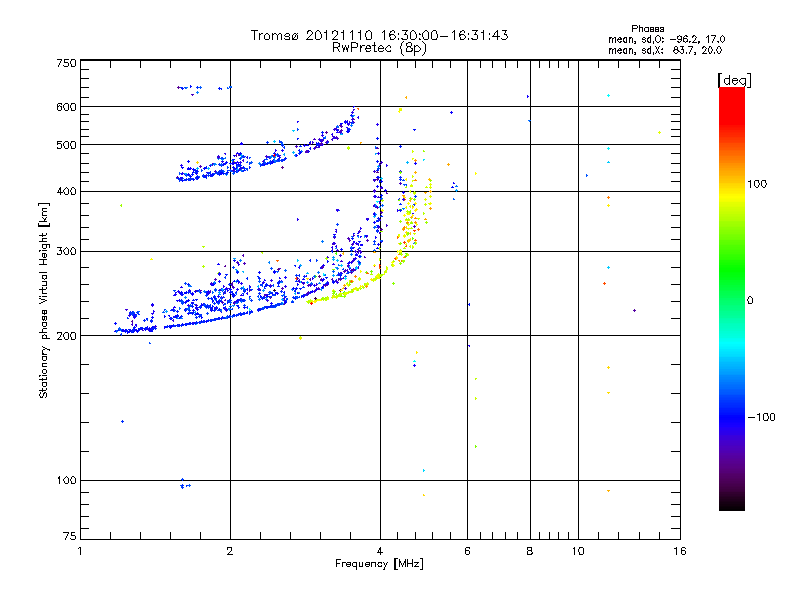
Task: Click the mean, sd,O statistics line
Action: tap(666, 39)
